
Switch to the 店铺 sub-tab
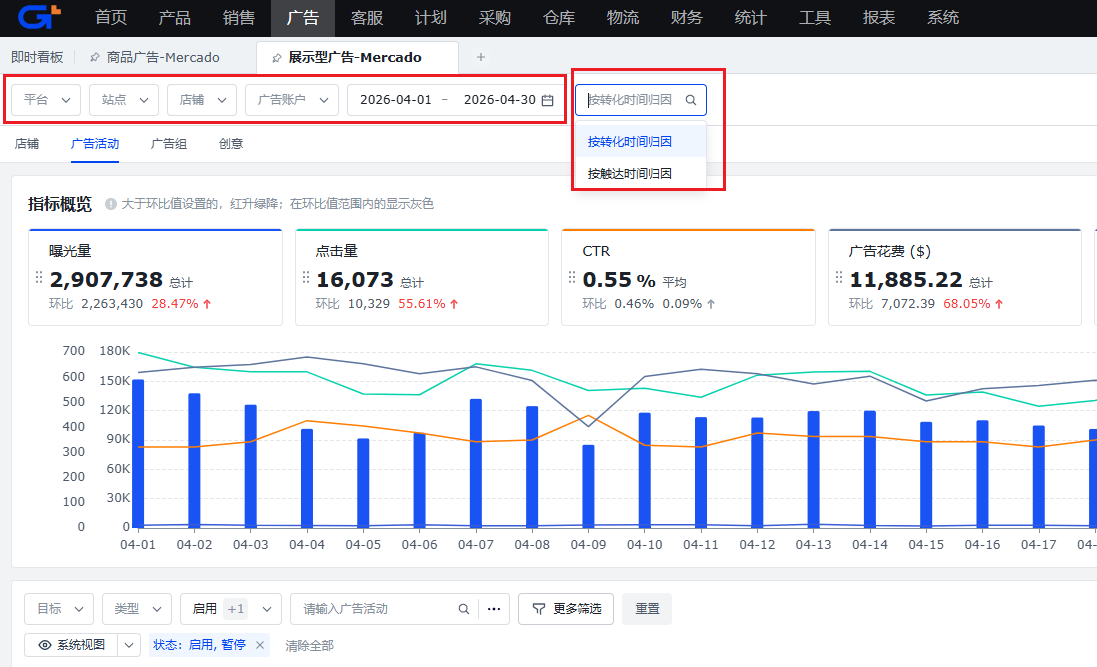click(27, 143)
